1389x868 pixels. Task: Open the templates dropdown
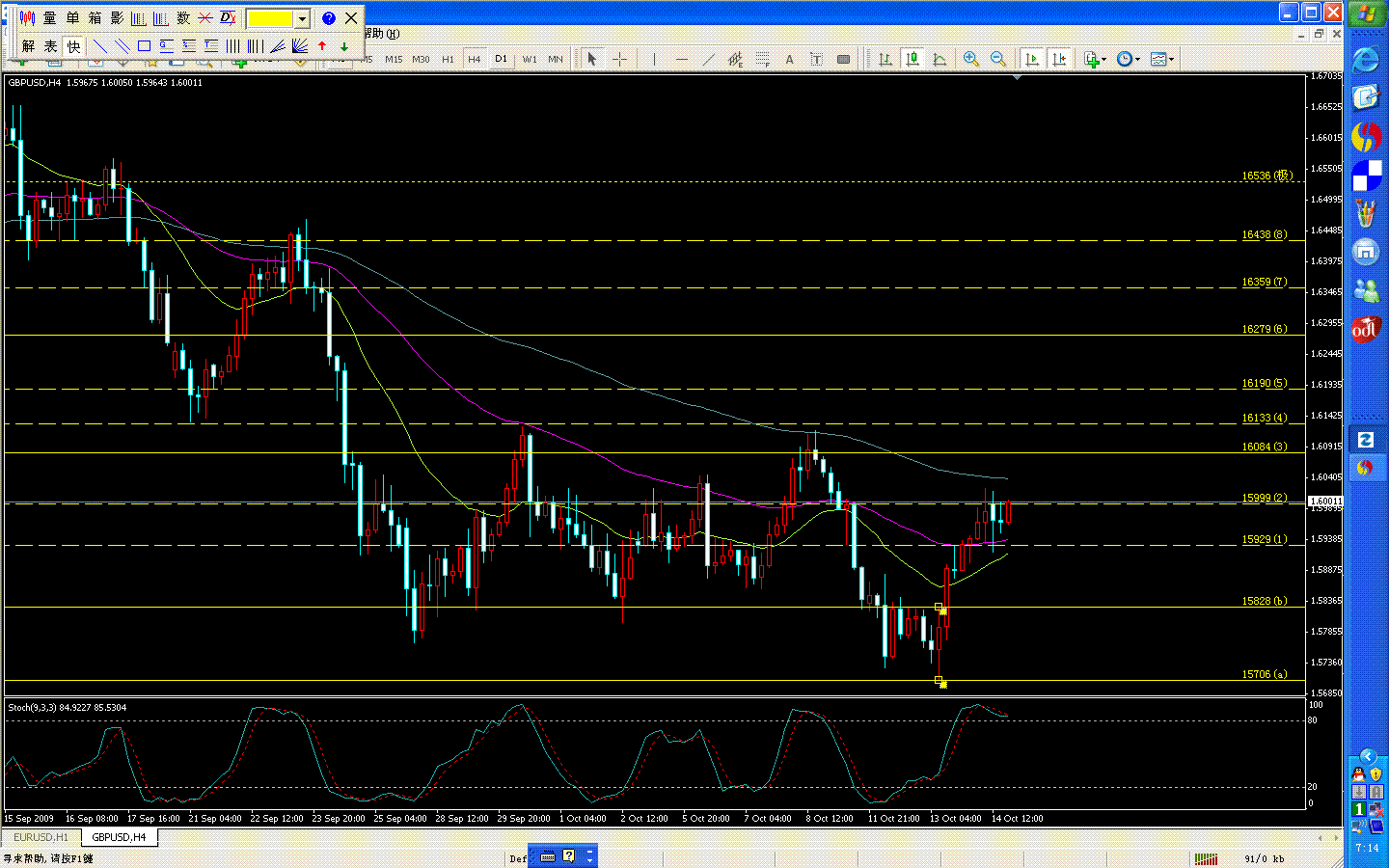click(x=1161, y=60)
